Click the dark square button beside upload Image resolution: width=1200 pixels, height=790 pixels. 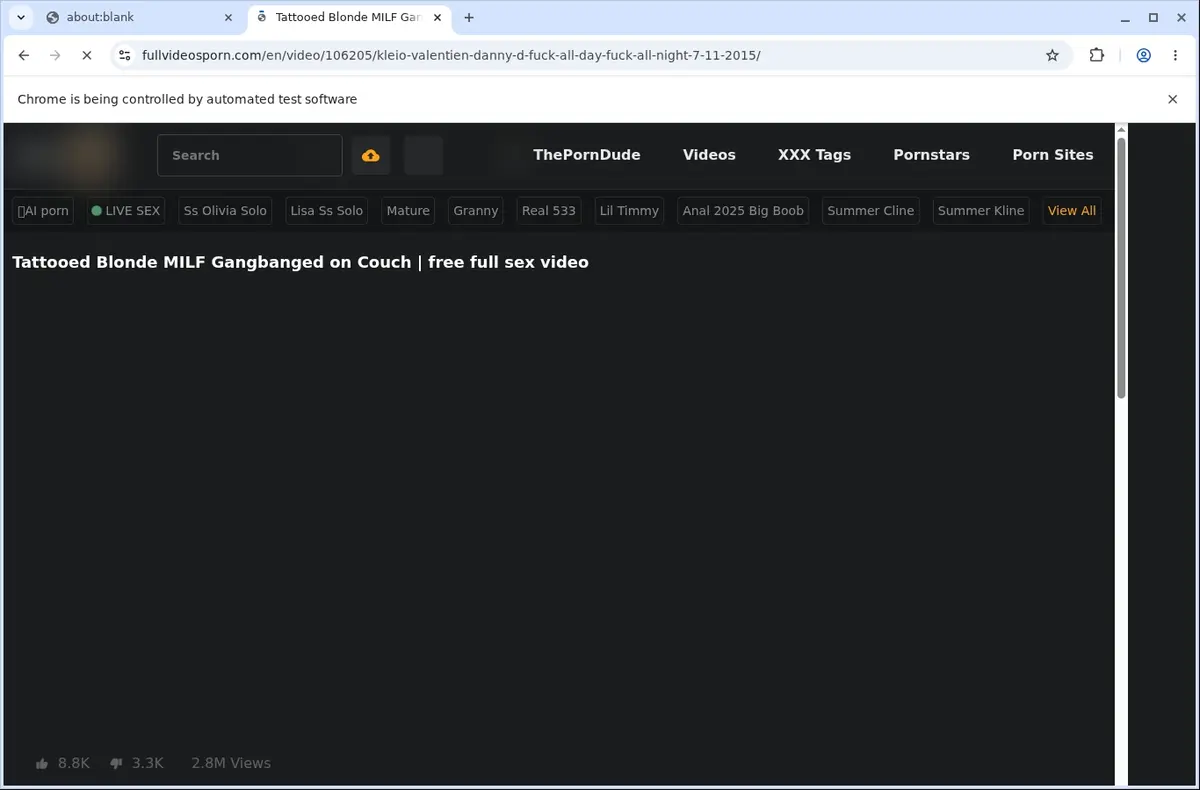(423, 155)
